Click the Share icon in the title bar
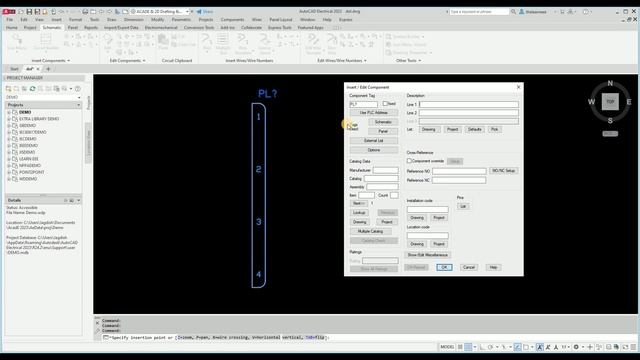The width and height of the screenshot is (640, 360). tap(205, 11)
